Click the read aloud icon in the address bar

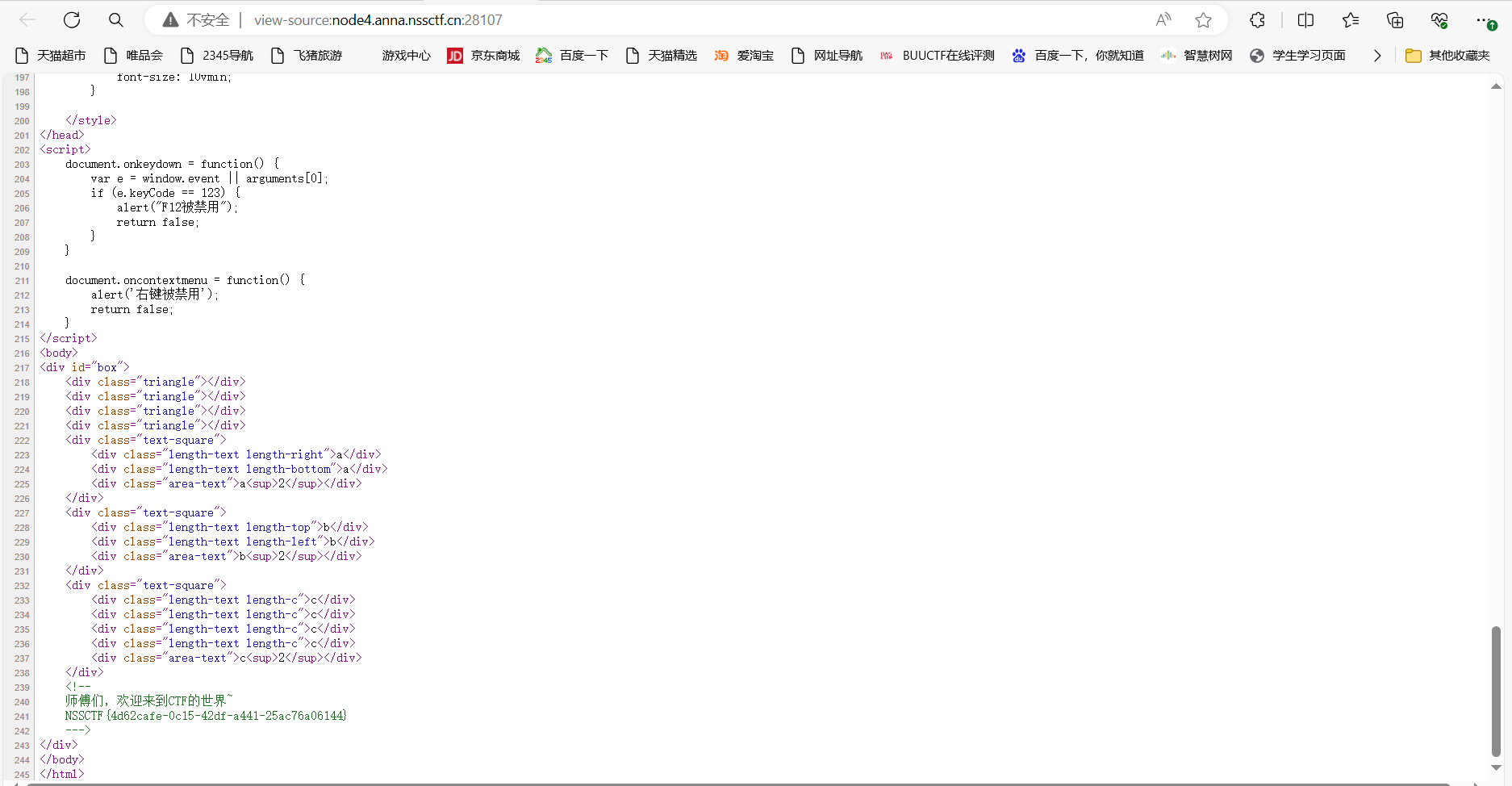(1163, 20)
